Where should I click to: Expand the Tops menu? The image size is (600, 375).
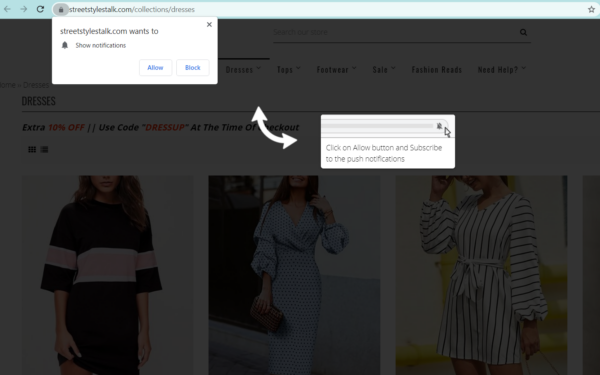[289, 70]
